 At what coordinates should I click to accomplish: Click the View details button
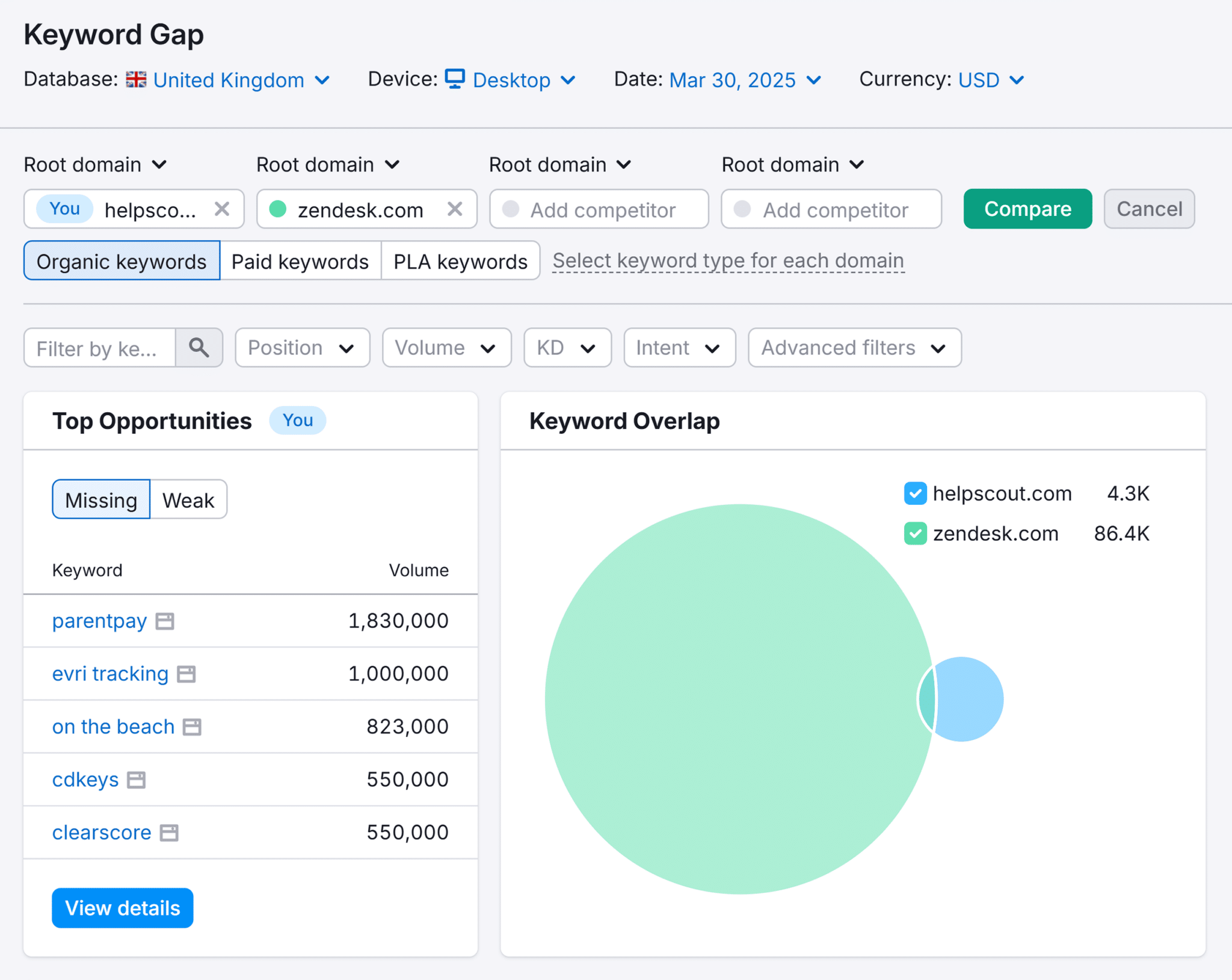pos(123,908)
